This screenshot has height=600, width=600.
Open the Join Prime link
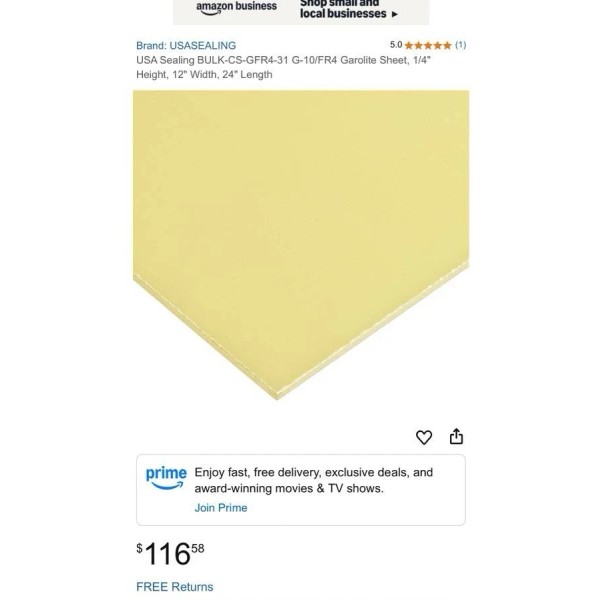221,508
